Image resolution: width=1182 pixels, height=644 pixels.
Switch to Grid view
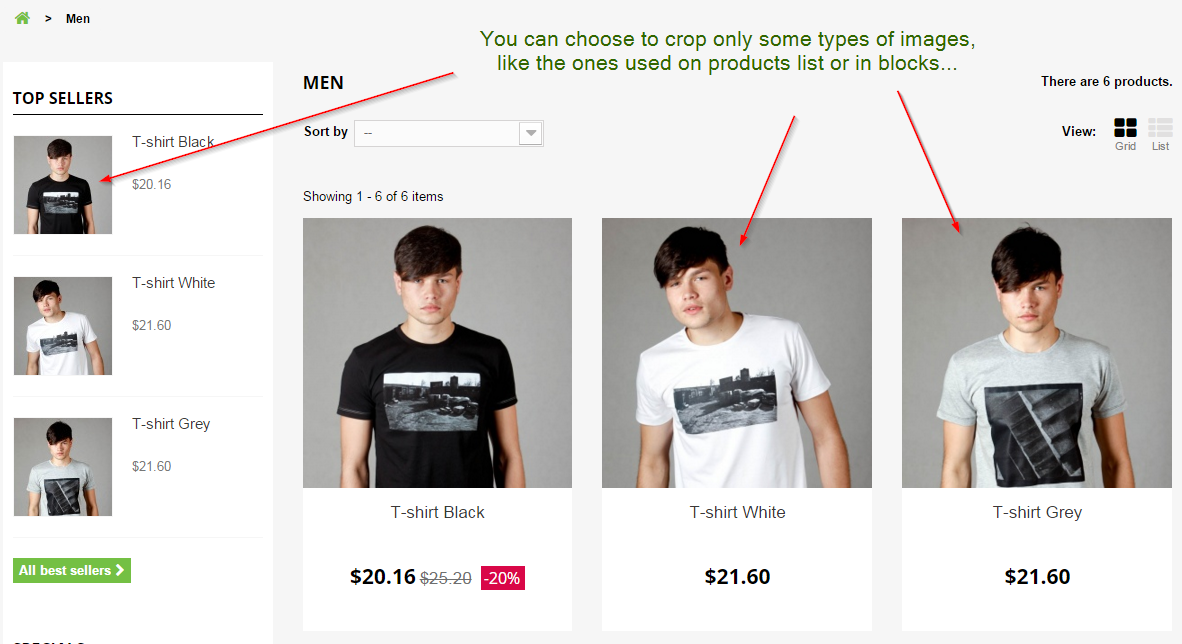tap(1125, 128)
